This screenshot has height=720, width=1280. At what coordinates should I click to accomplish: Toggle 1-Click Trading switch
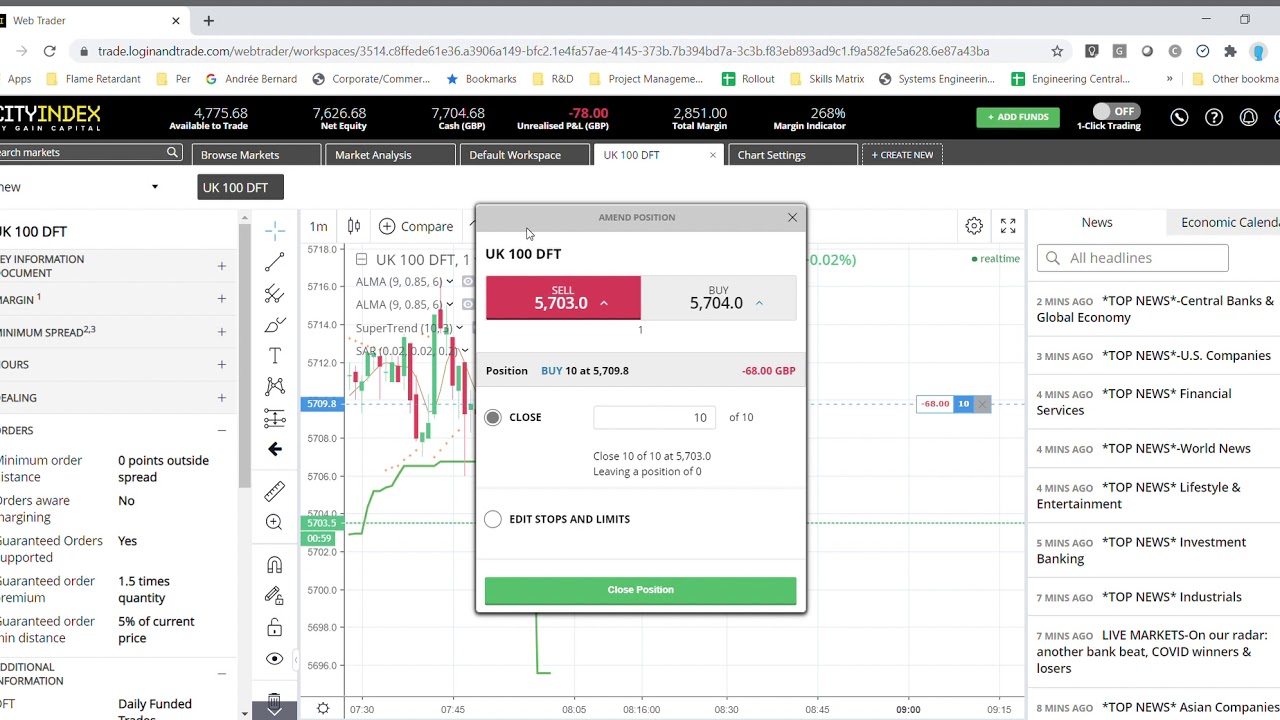pos(1114,111)
